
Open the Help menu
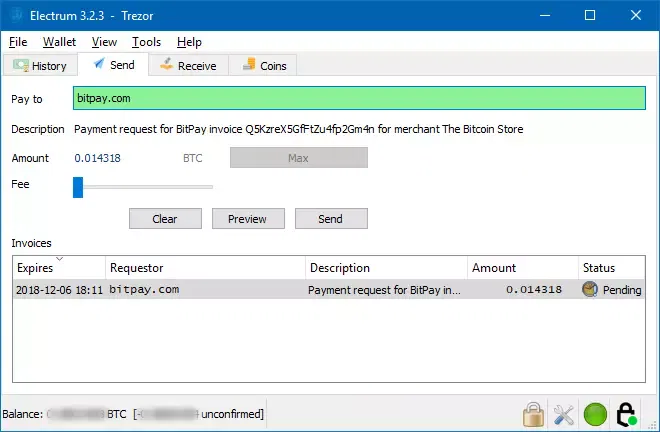coord(189,42)
